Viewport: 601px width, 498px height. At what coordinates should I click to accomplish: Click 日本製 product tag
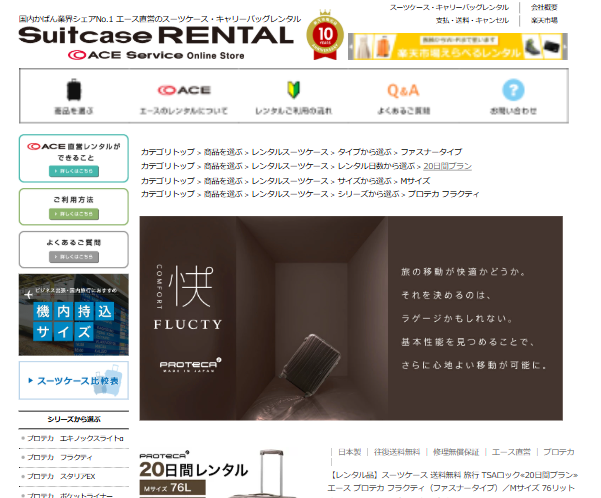point(350,452)
